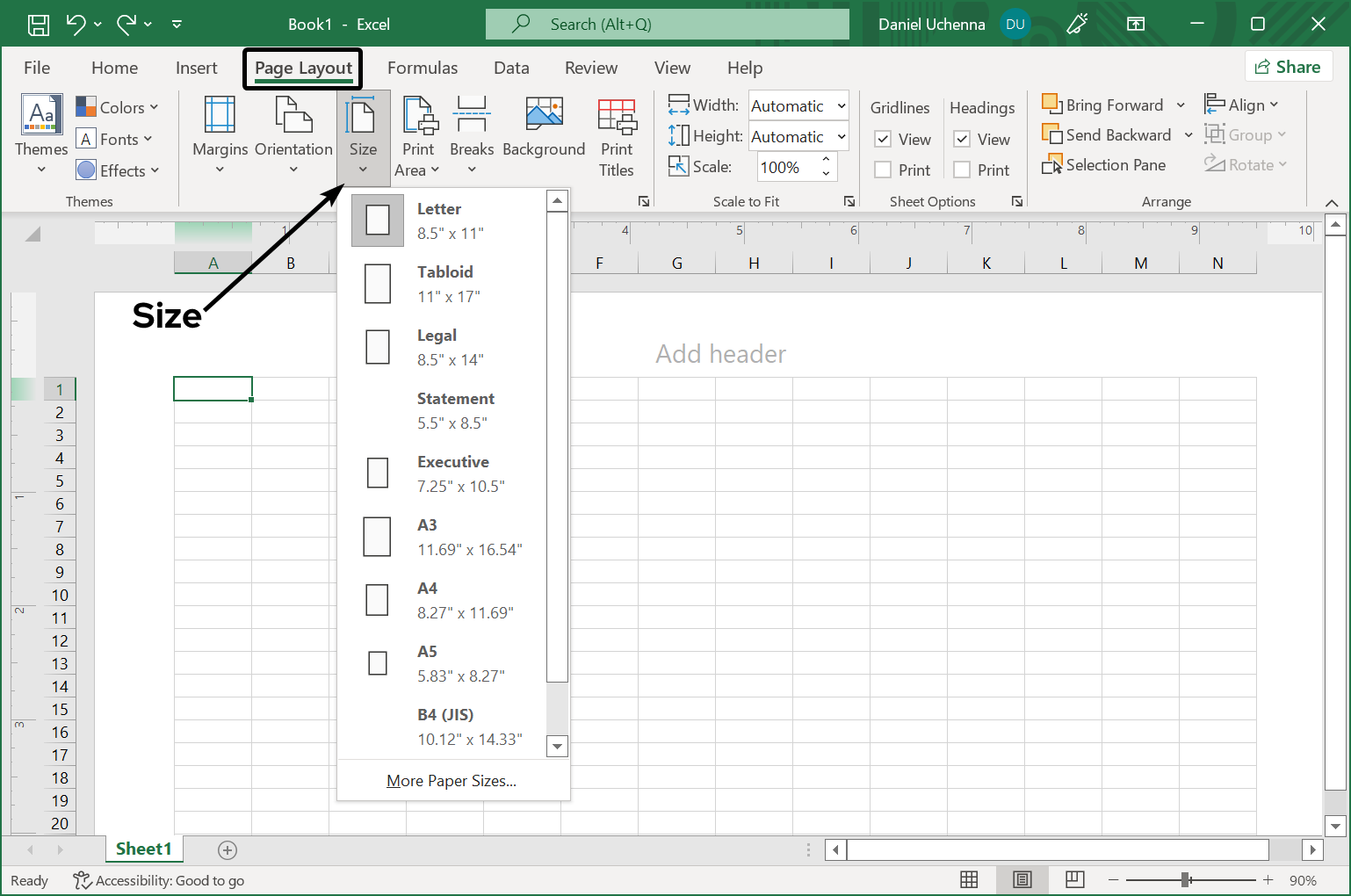This screenshot has height=896, width=1351.
Task: Enable Headings Print checkbox
Action: (x=963, y=170)
